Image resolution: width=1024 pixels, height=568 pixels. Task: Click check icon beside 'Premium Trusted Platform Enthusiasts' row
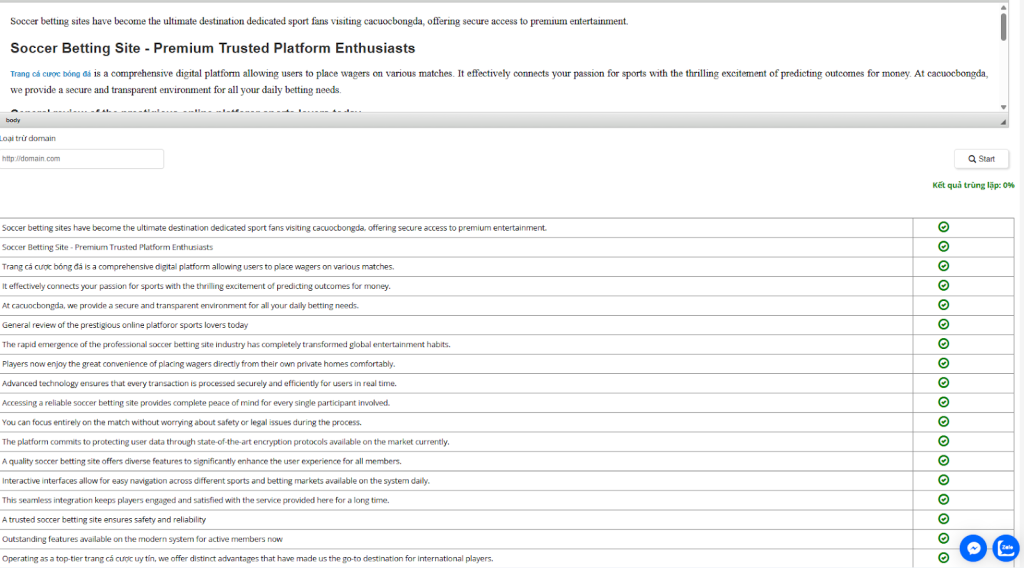tap(943, 246)
